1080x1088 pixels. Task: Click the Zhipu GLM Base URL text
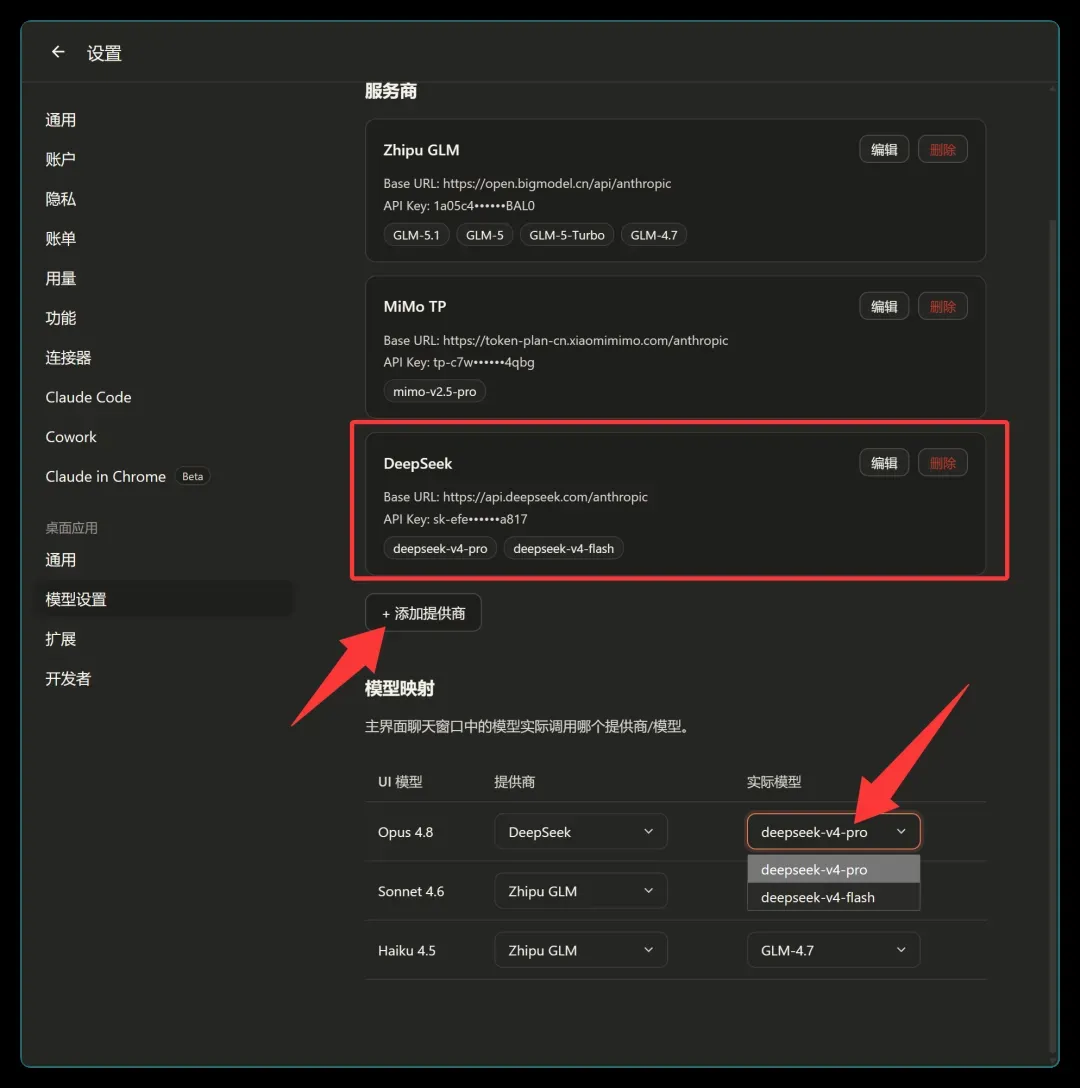coord(527,183)
